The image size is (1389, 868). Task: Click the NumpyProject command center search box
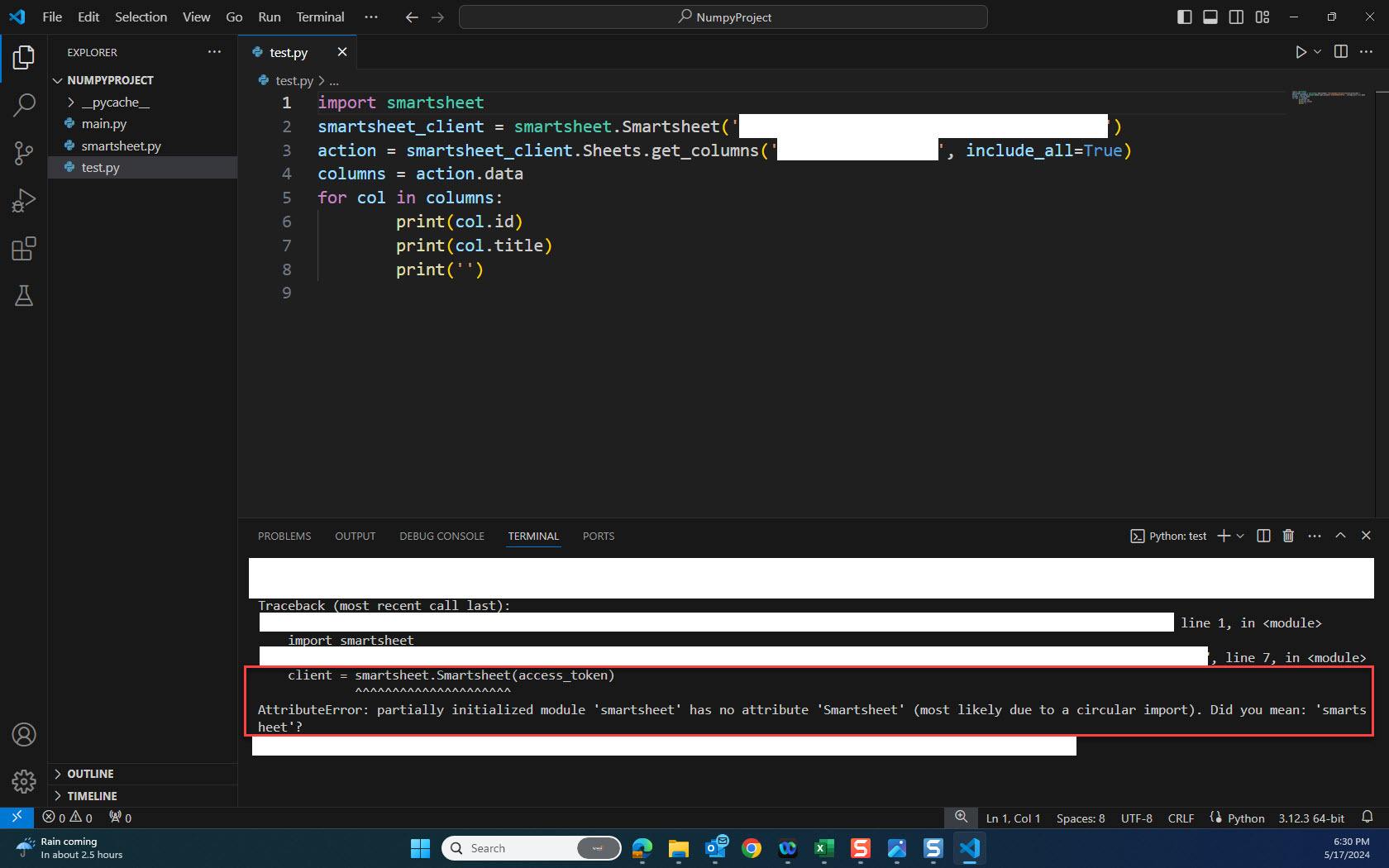[x=723, y=17]
